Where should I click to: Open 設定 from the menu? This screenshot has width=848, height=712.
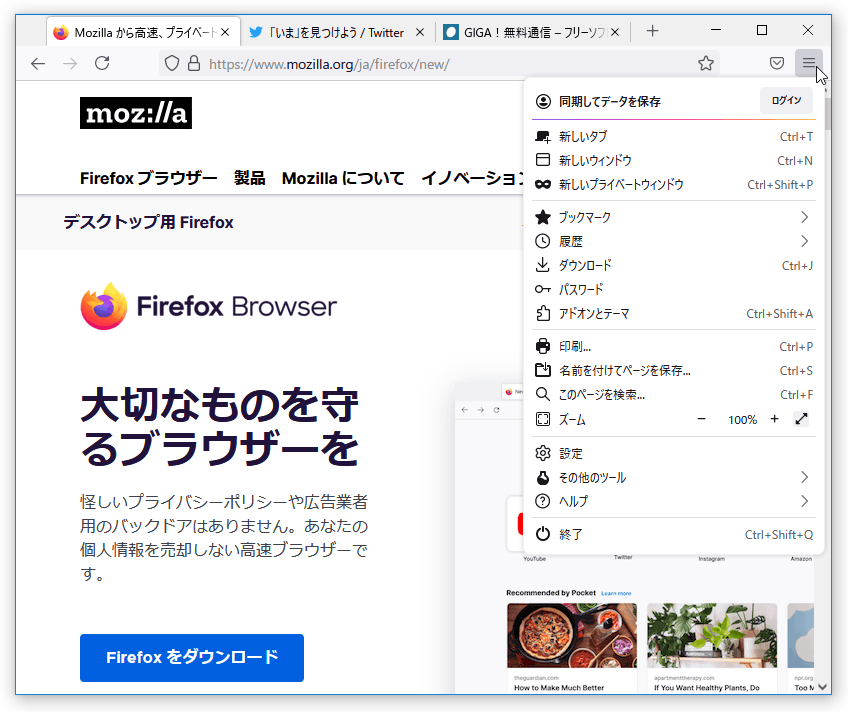[x=674, y=454]
